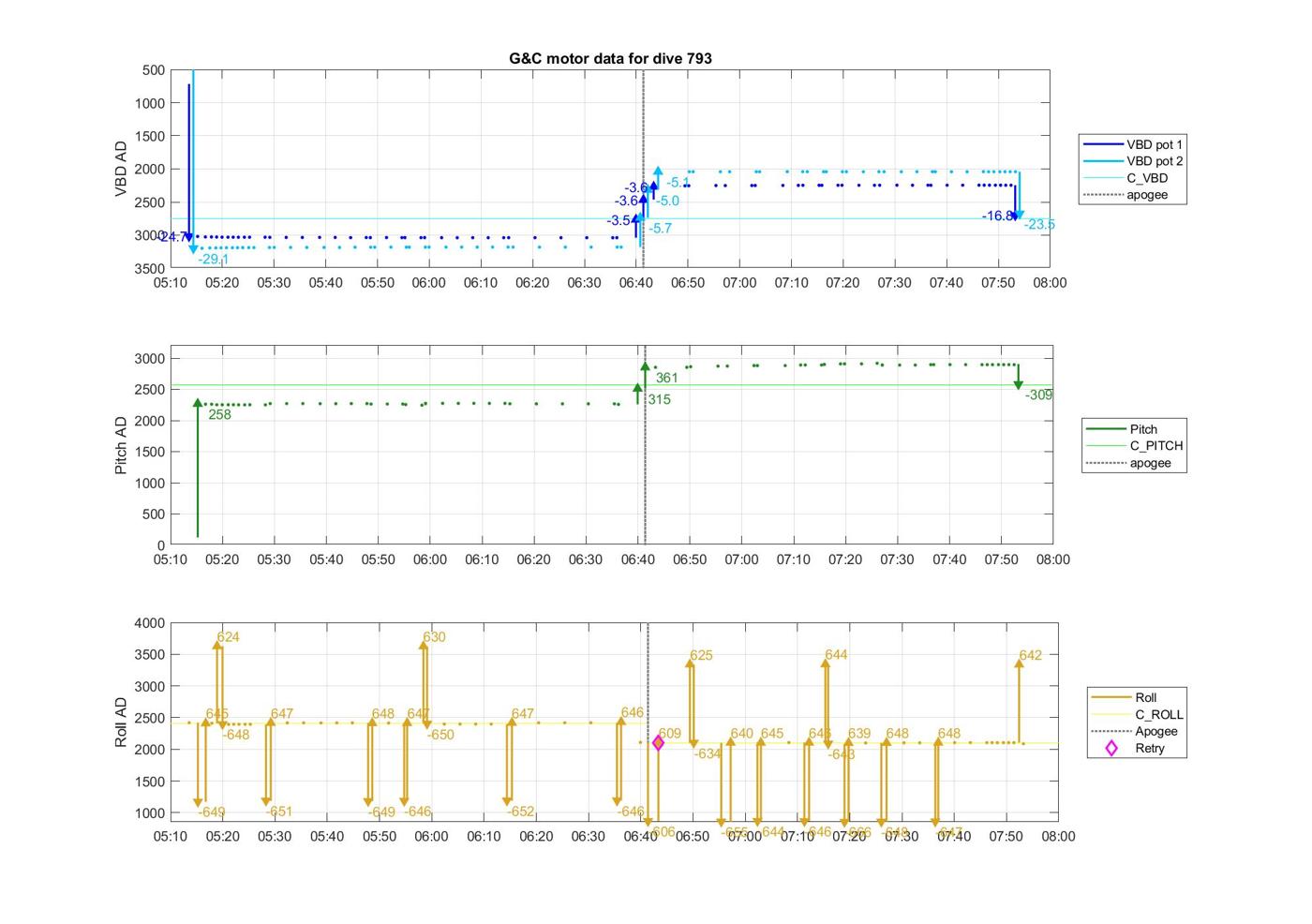Click the '07:00' tick on Pitch plot x-axis

[741, 560]
